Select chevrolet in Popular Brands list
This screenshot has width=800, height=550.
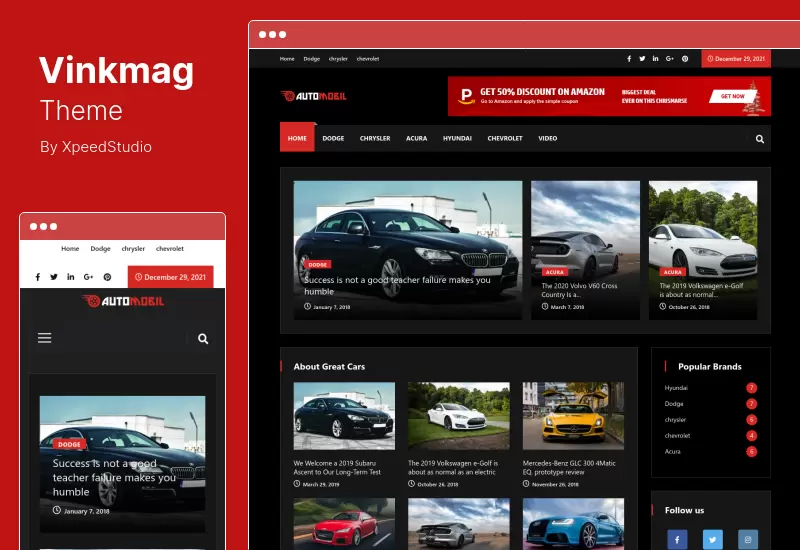click(x=677, y=435)
